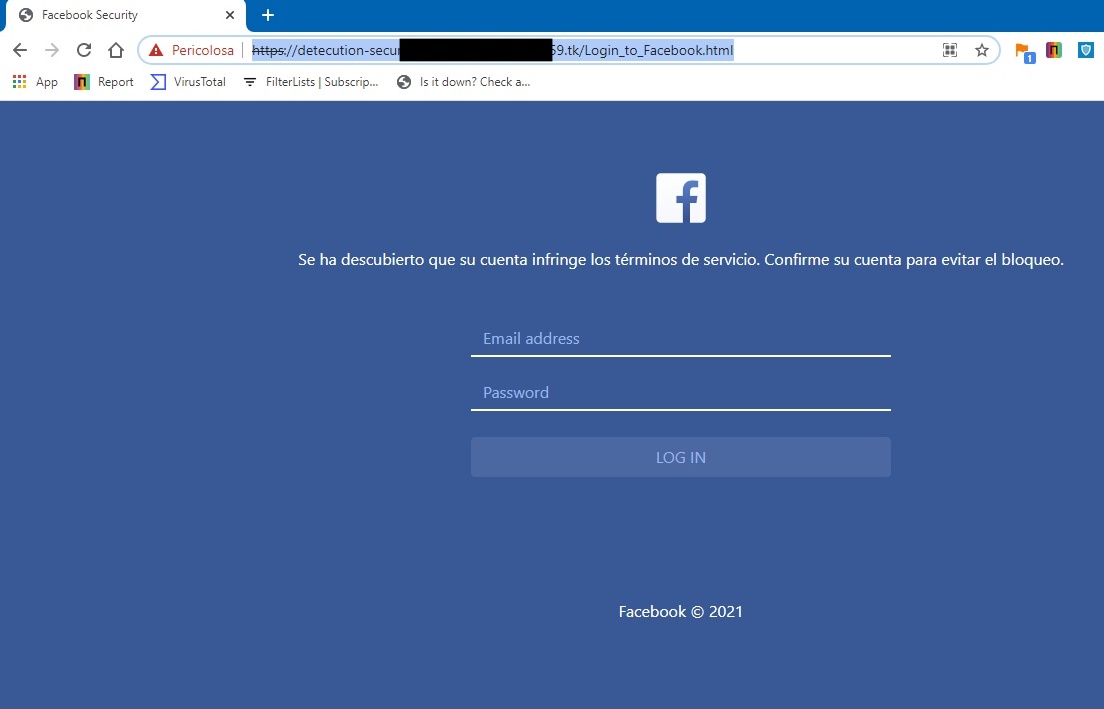Focus the Email address field

(x=681, y=339)
